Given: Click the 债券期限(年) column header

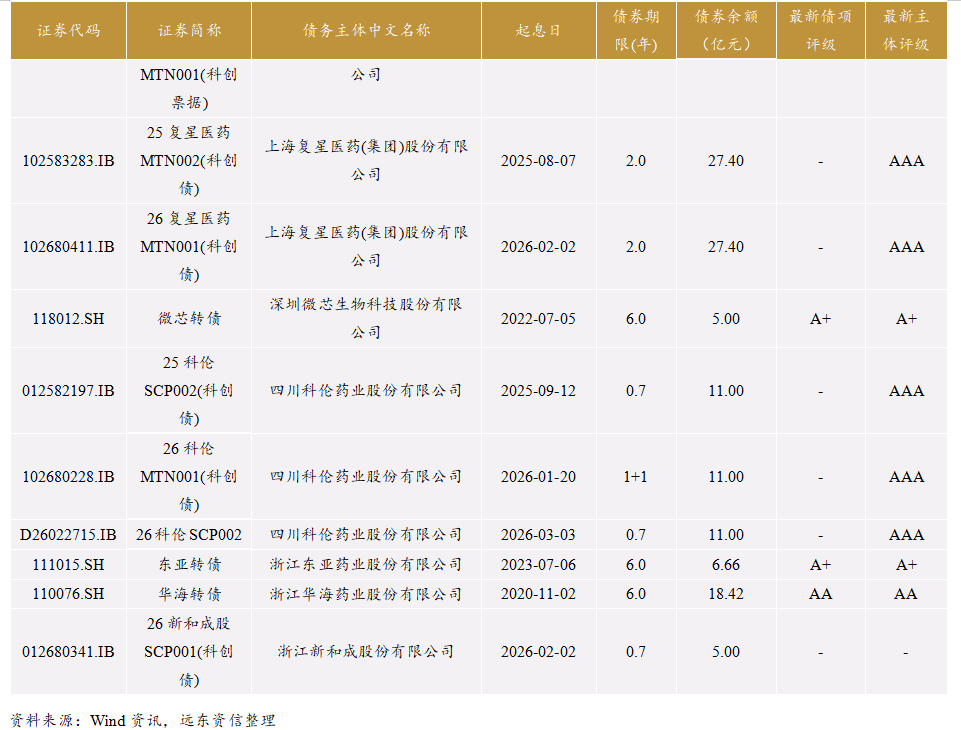Looking at the screenshot, I should 636,31.
